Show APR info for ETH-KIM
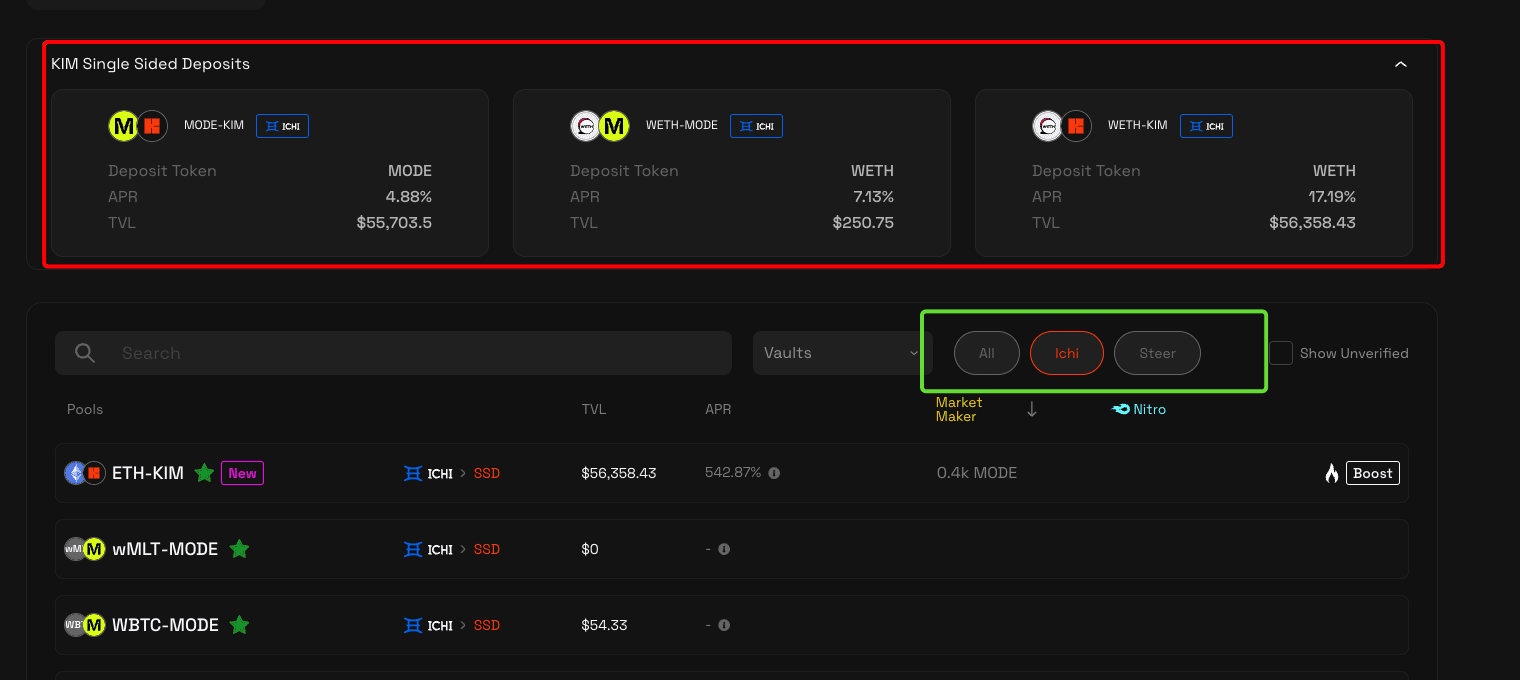The height and width of the screenshot is (680, 1520). coord(774,473)
